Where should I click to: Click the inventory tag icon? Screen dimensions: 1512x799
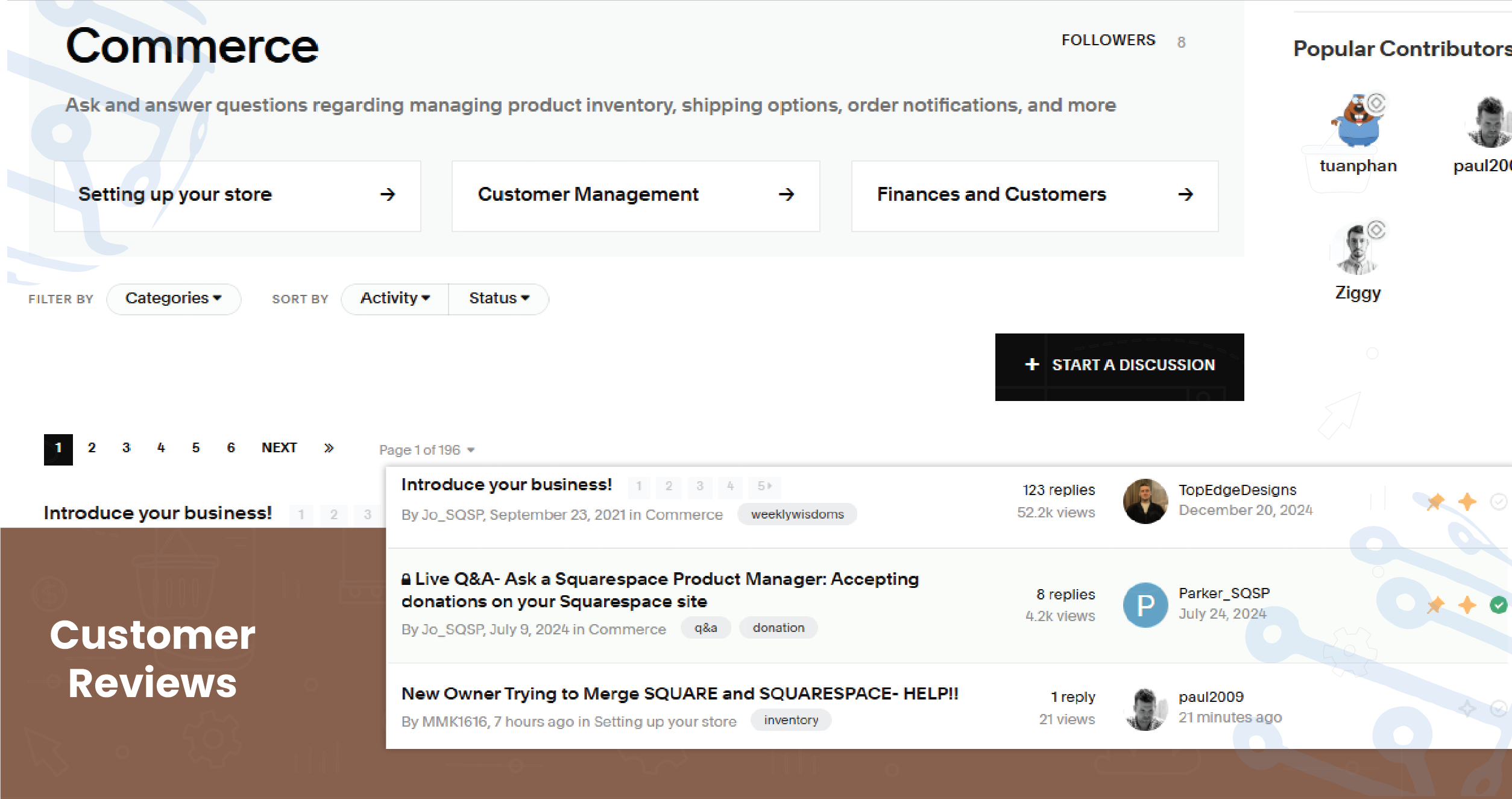(790, 720)
